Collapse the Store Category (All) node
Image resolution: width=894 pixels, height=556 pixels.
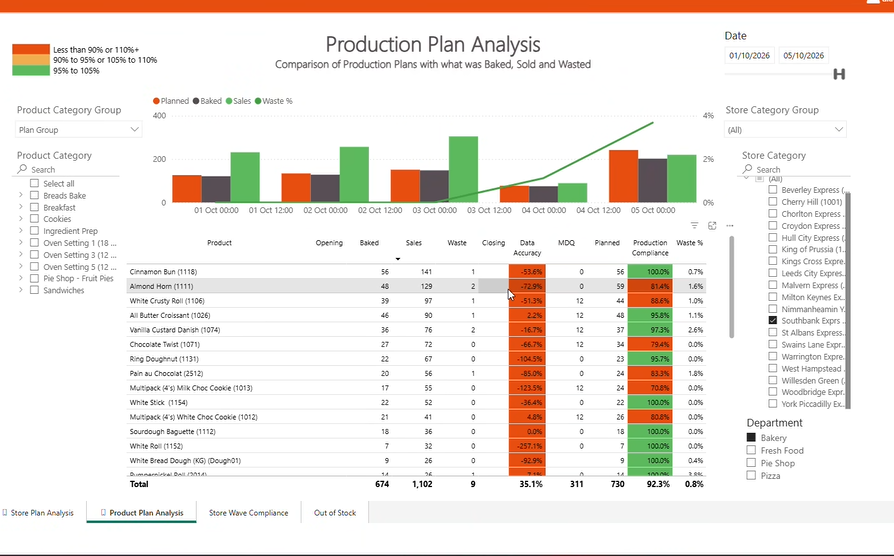pyautogui.click(x=746, y=178)
